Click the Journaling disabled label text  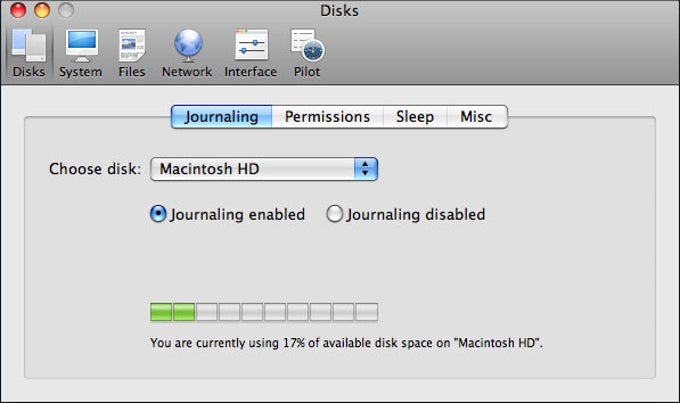tap(415, 214)
